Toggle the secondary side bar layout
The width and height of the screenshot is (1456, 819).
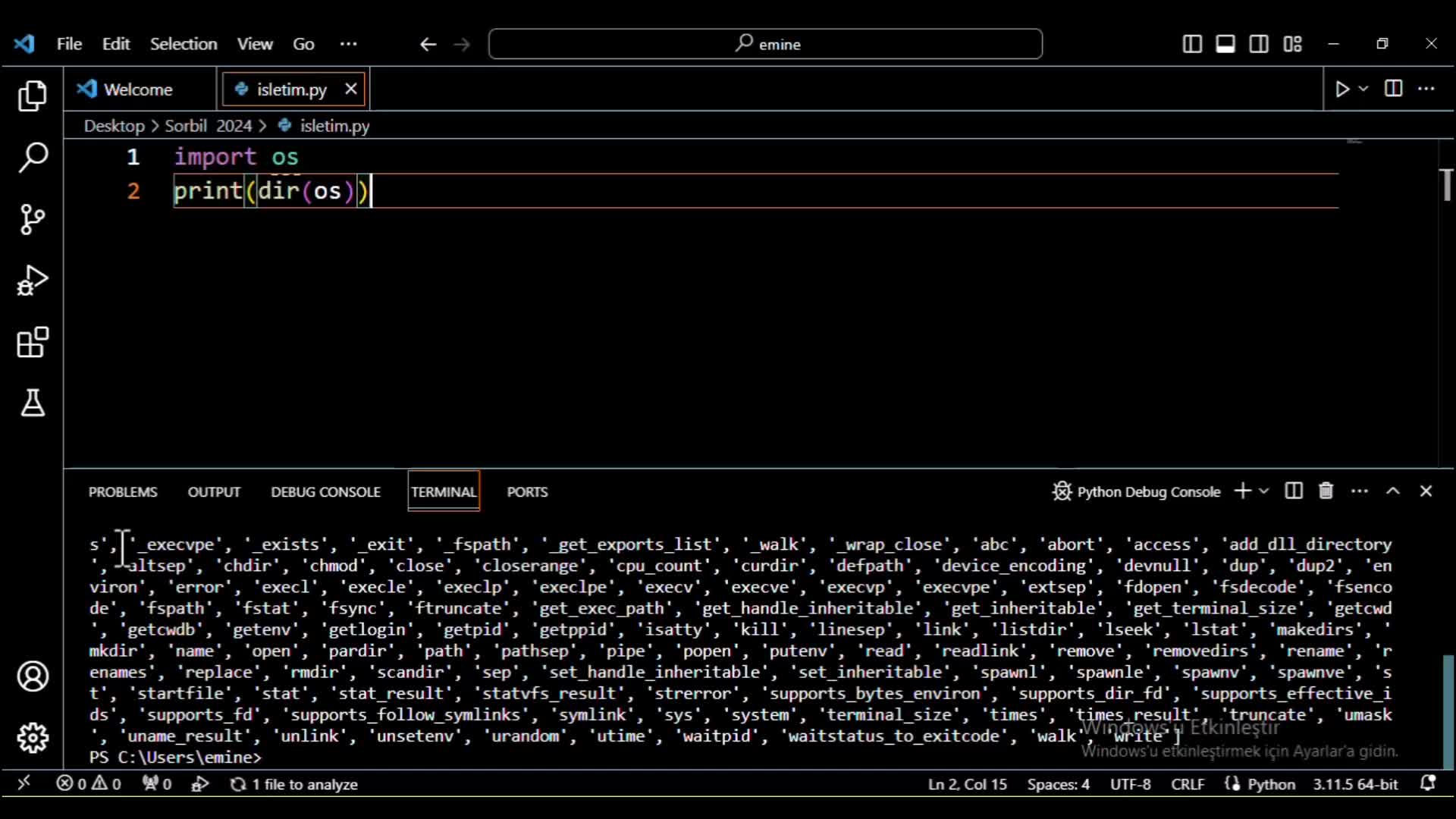(1259, 44)
